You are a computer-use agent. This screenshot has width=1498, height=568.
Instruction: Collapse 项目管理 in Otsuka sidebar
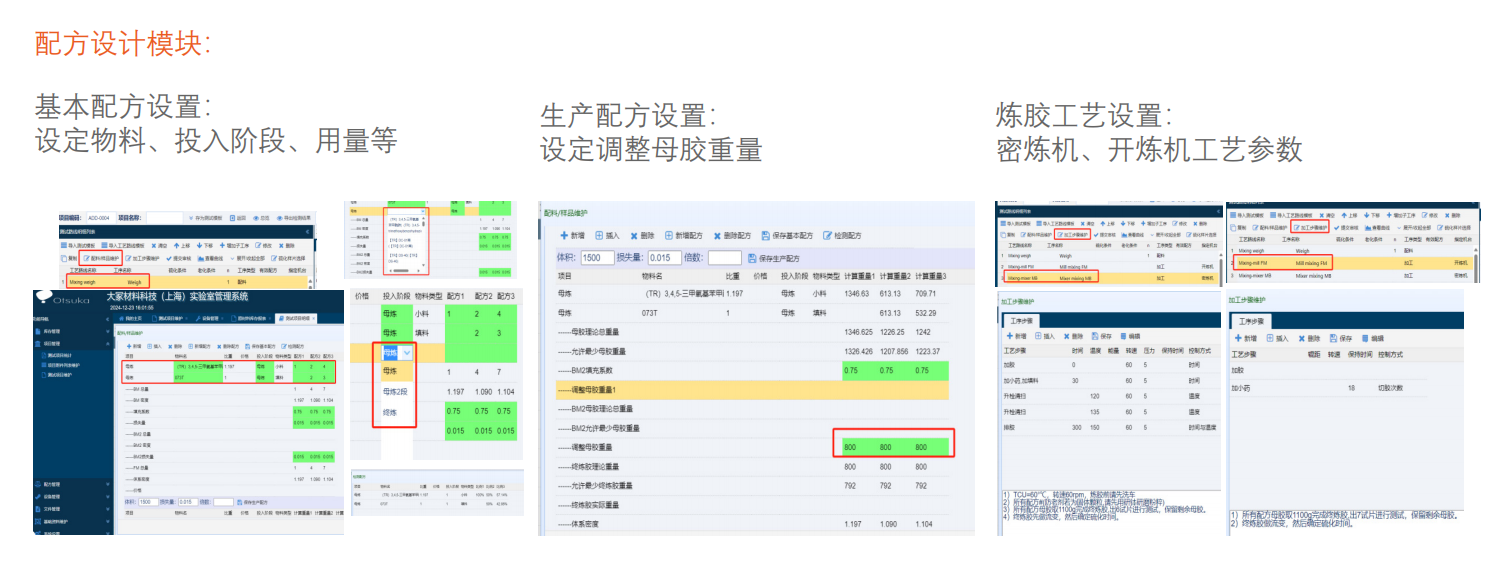coord(72,344)
